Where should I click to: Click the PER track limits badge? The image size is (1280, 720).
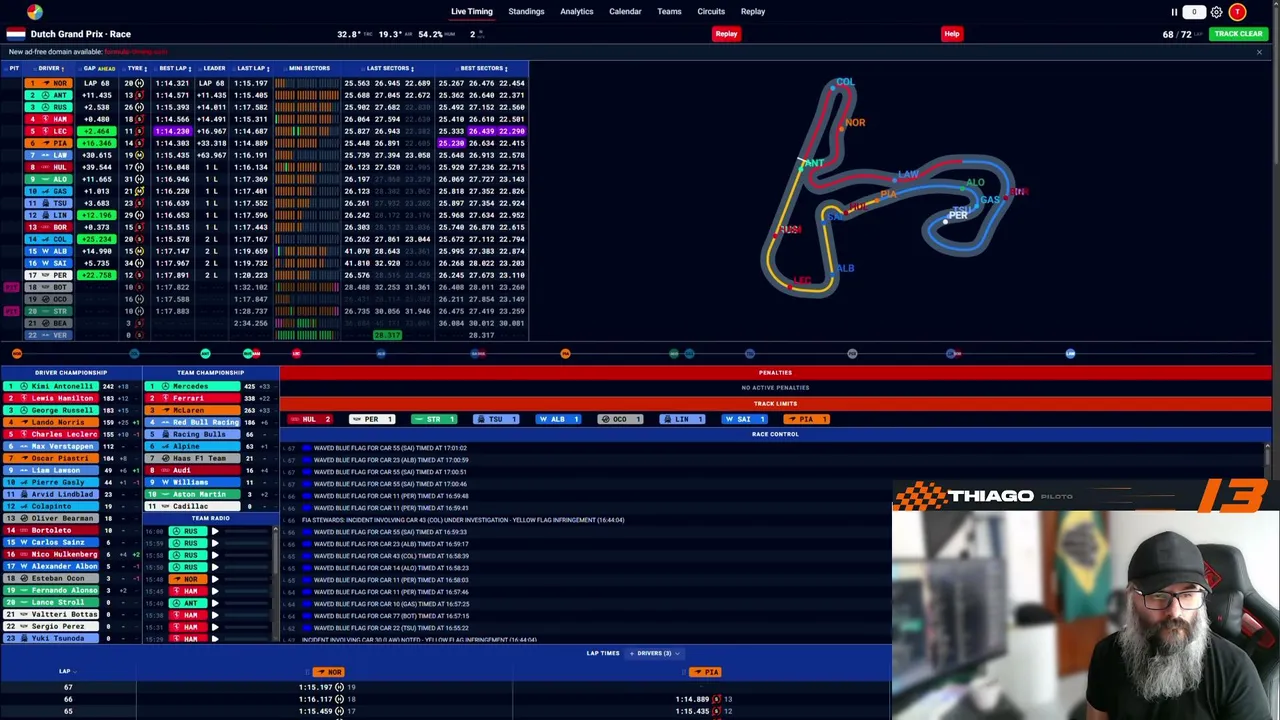click(372, 419)
